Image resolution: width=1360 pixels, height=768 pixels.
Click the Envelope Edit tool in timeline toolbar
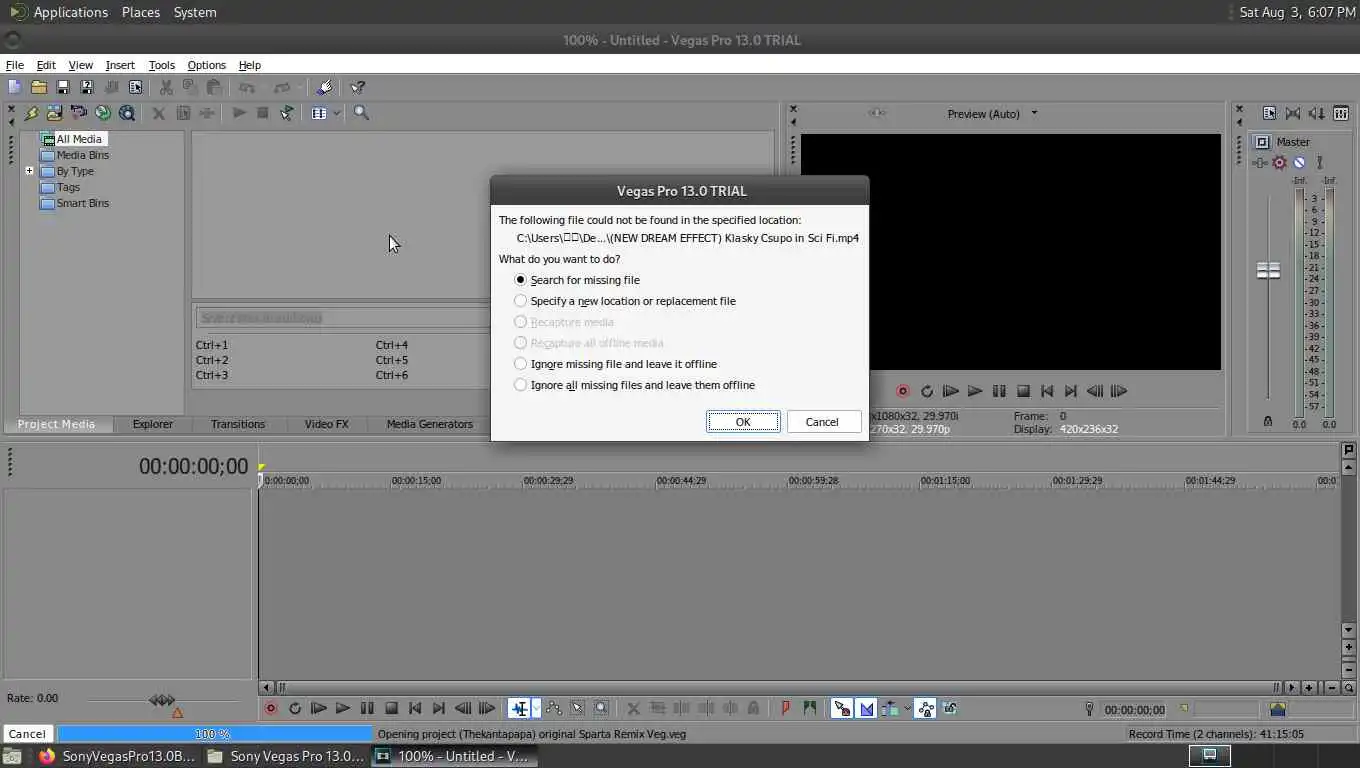point(553,708)
